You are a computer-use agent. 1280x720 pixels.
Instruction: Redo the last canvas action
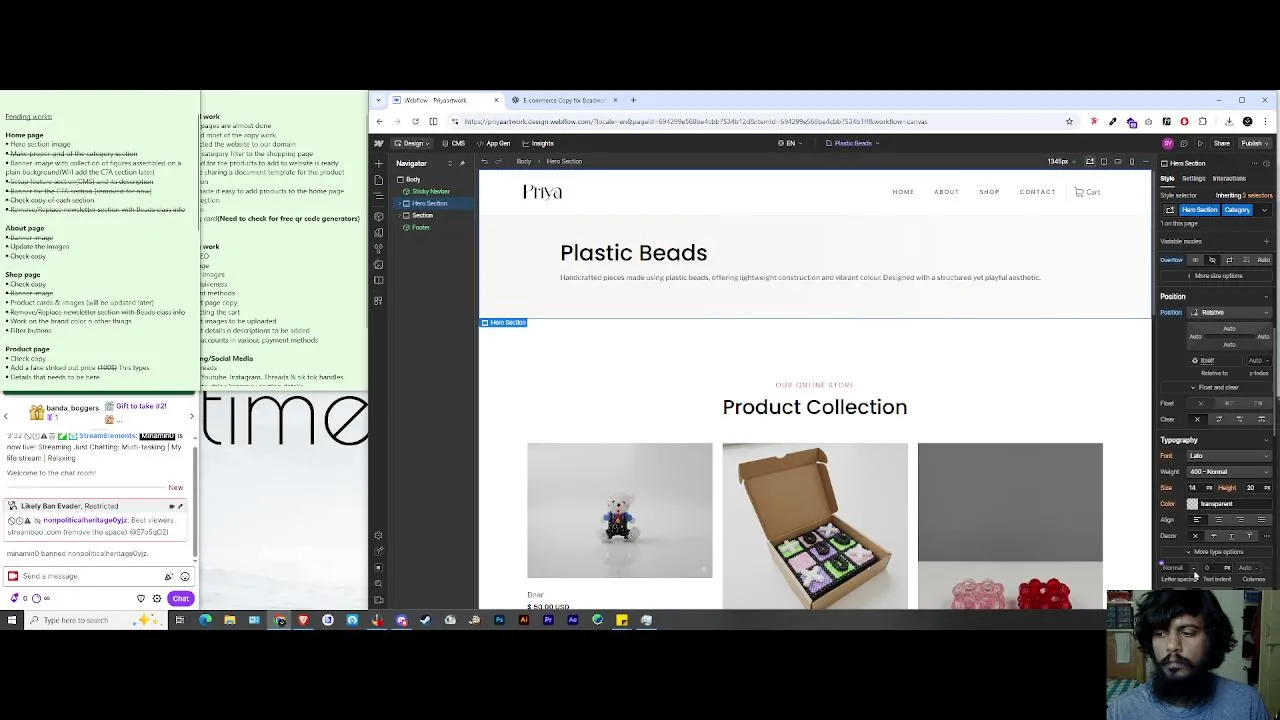(x=499, y=161)
